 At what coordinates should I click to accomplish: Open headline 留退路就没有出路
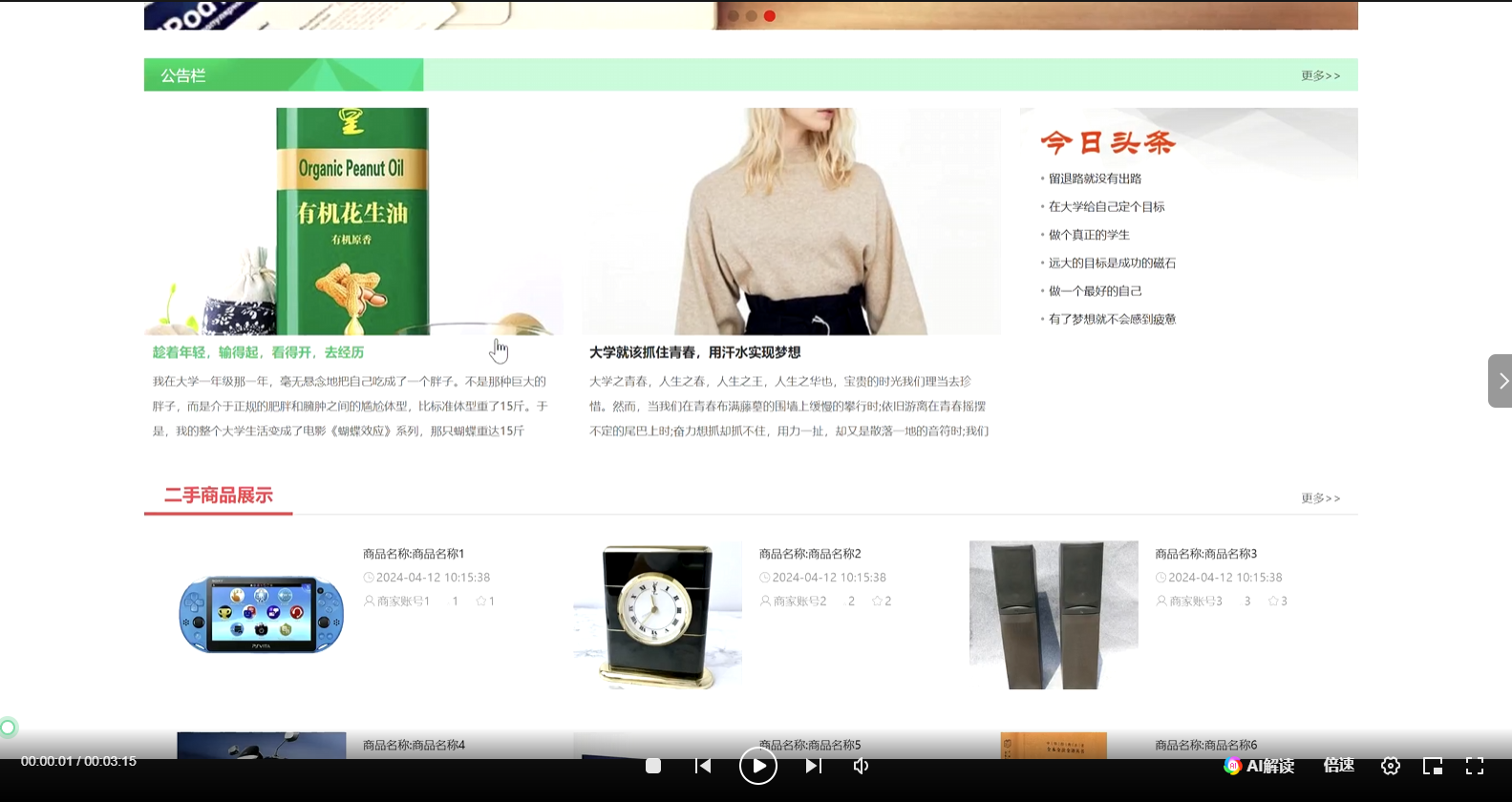(1096, 179)
